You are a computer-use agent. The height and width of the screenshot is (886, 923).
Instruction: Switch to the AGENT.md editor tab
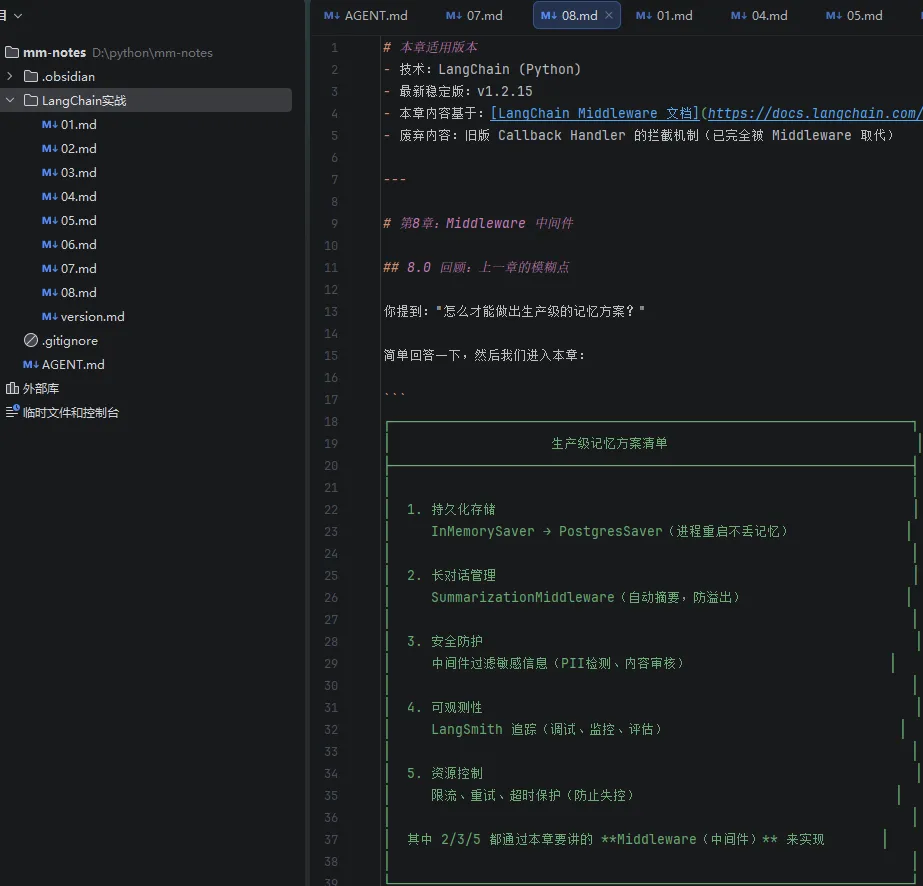[x=366, y=16]
